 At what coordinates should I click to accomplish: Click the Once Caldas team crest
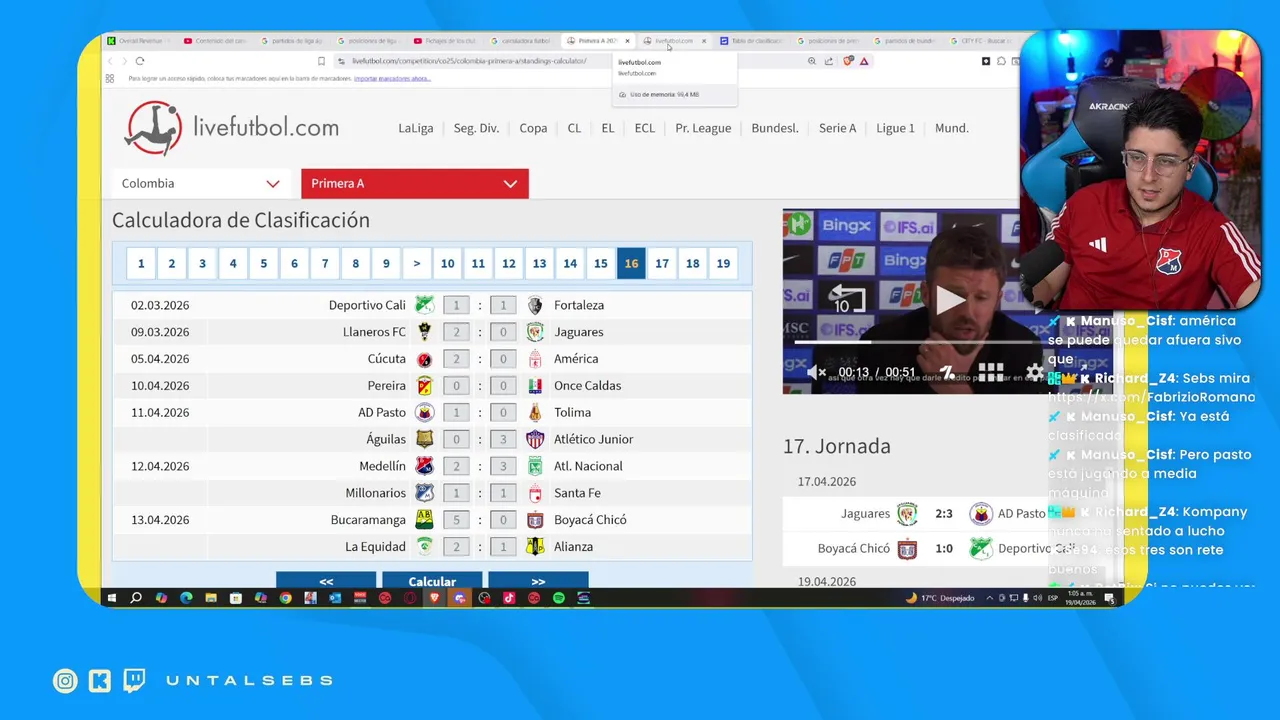[535, 386]
